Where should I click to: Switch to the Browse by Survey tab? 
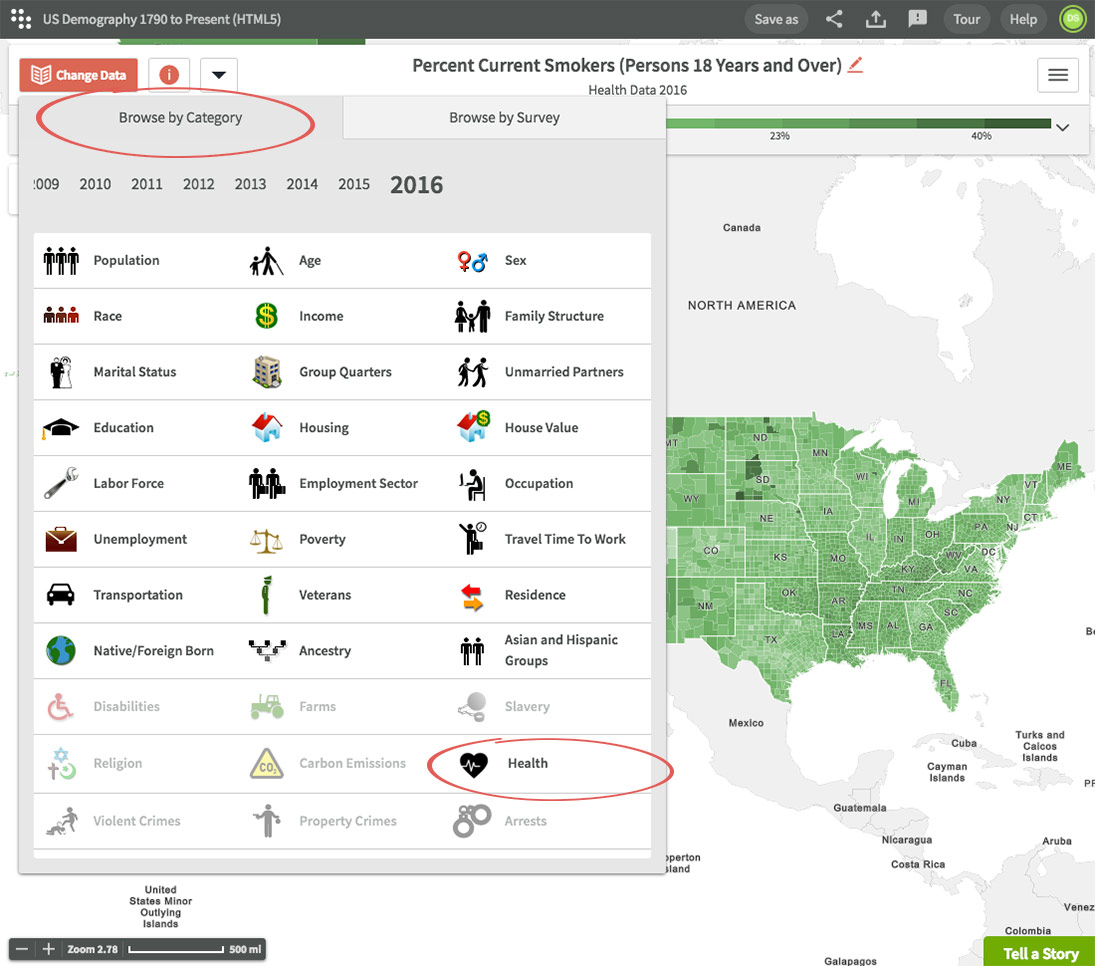click(x=503, y=117)
